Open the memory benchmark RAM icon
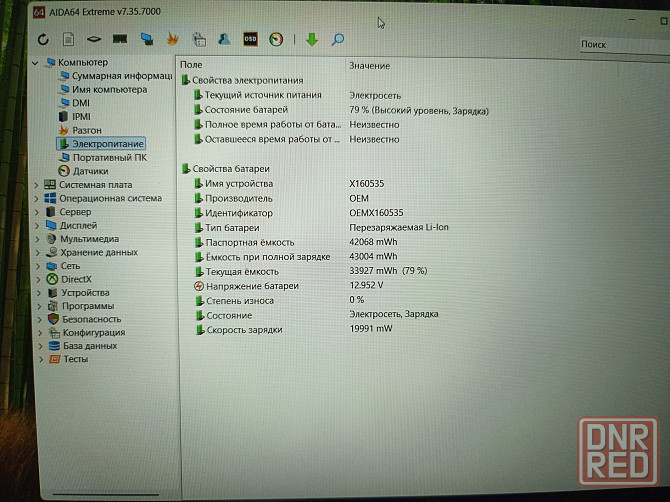The image size is (670, 502). [x=120, y=40]
